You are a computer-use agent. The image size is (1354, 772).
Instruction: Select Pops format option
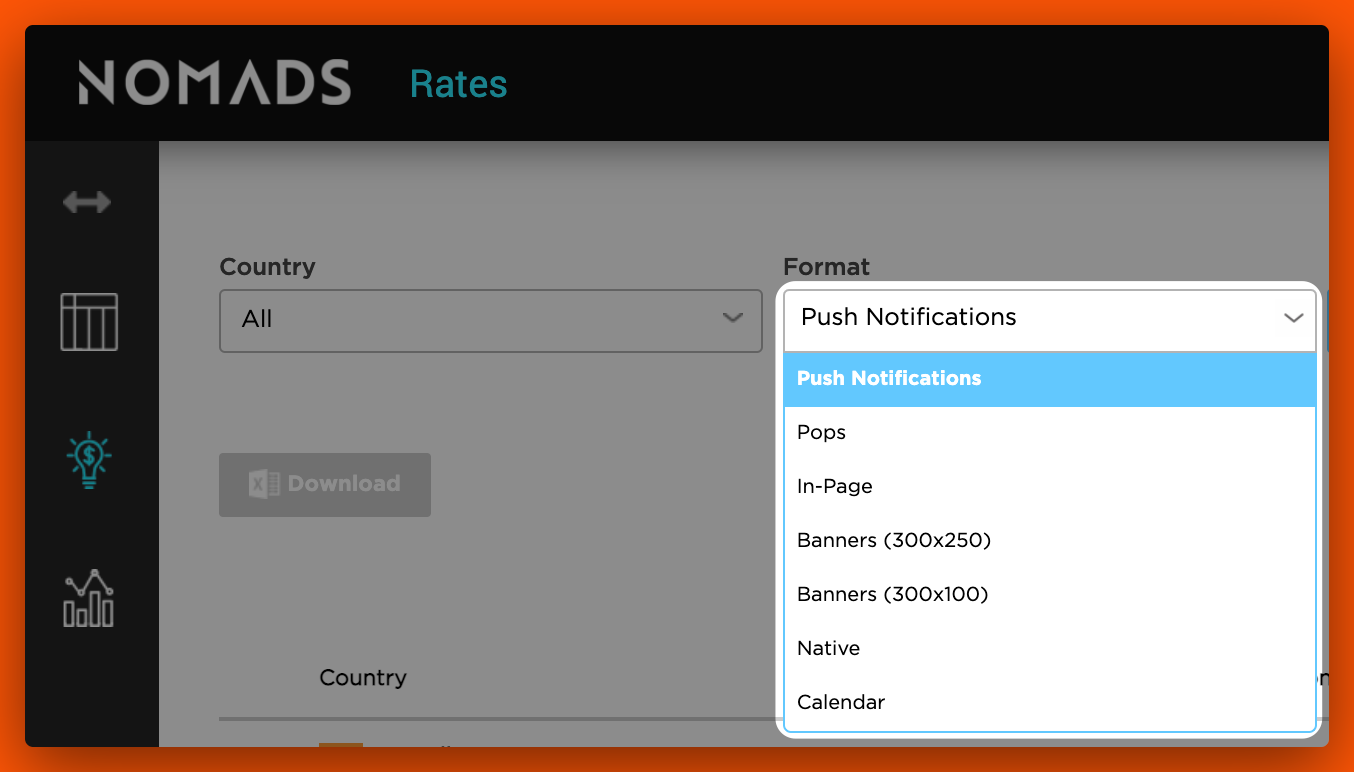pyautogui.click(x=1049, y=433)
